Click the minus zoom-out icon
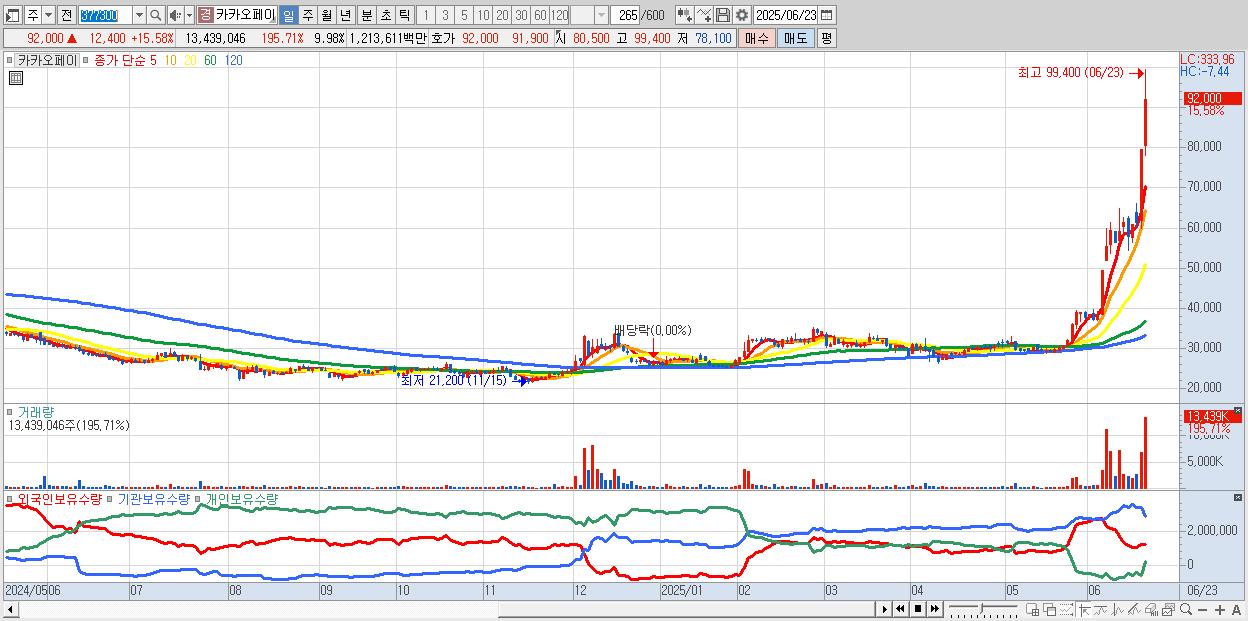Screen dimensions: 1248x621 coord(1202,610)
